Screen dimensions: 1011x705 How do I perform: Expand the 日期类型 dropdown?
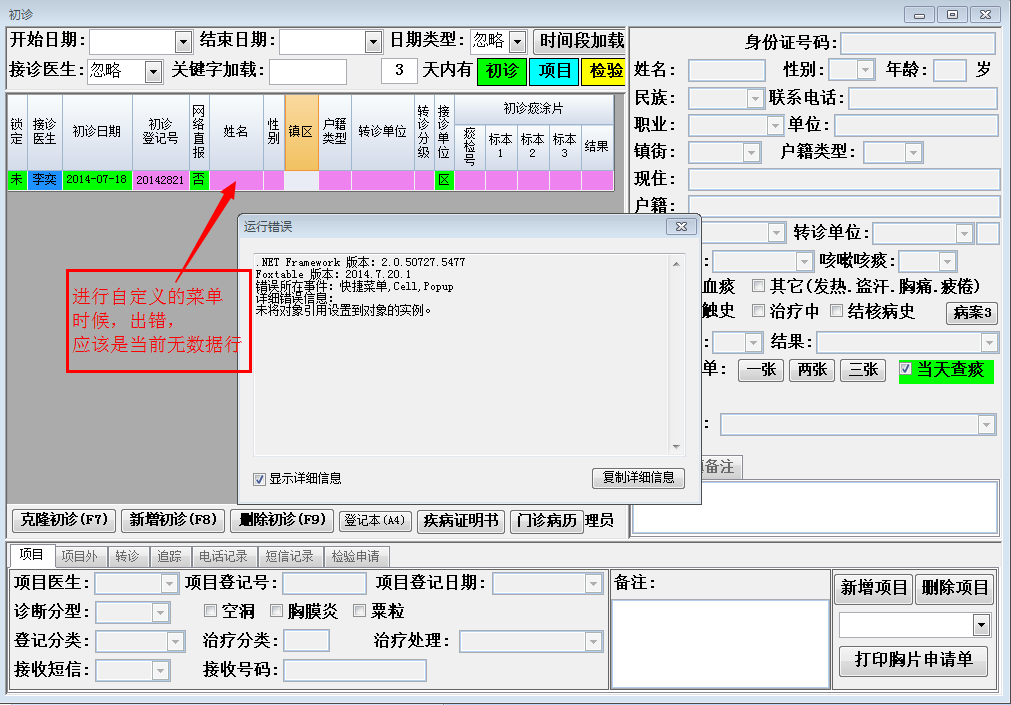click(x=517, y=41)
